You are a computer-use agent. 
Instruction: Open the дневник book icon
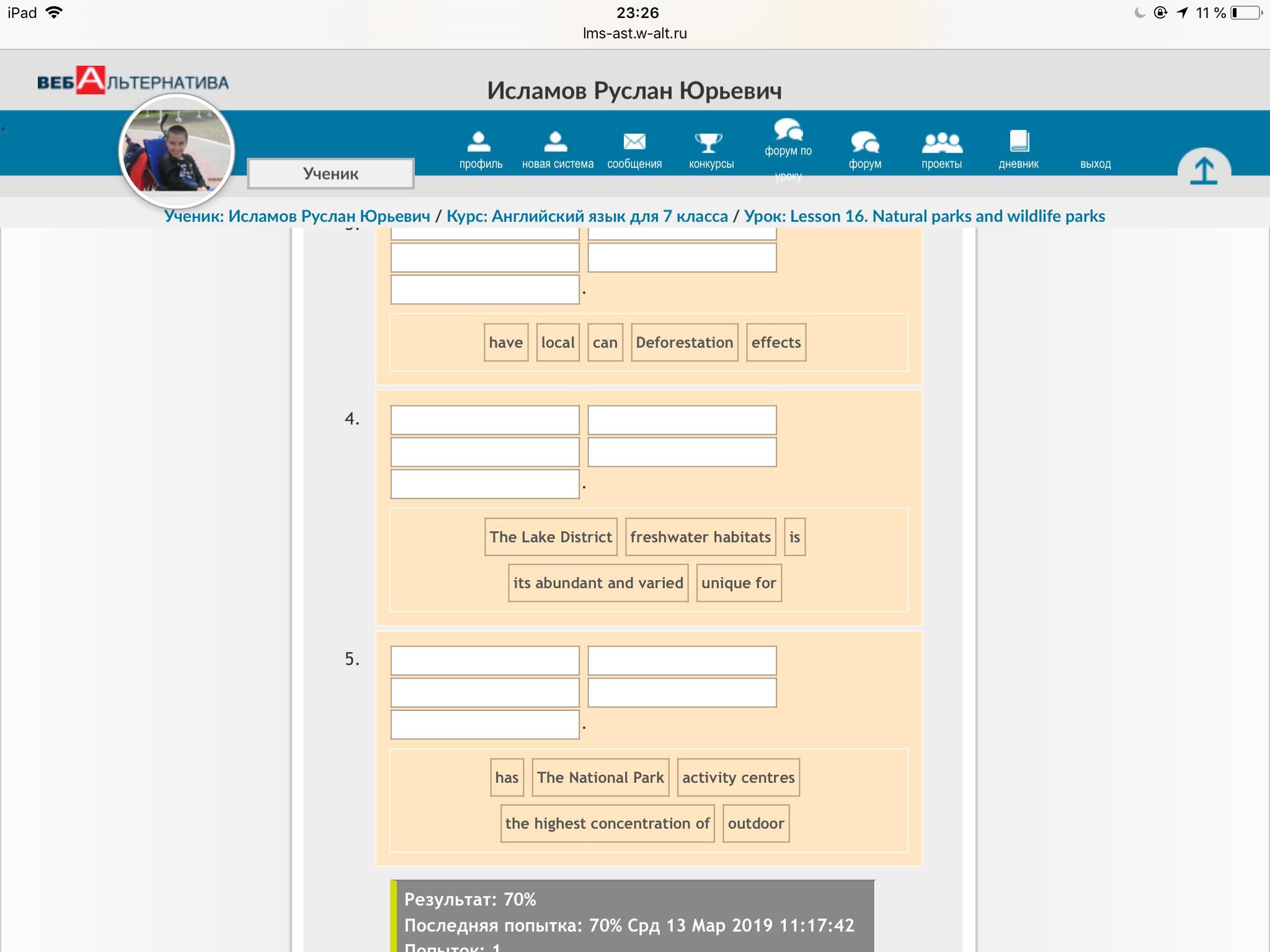tap(1019, 141)
